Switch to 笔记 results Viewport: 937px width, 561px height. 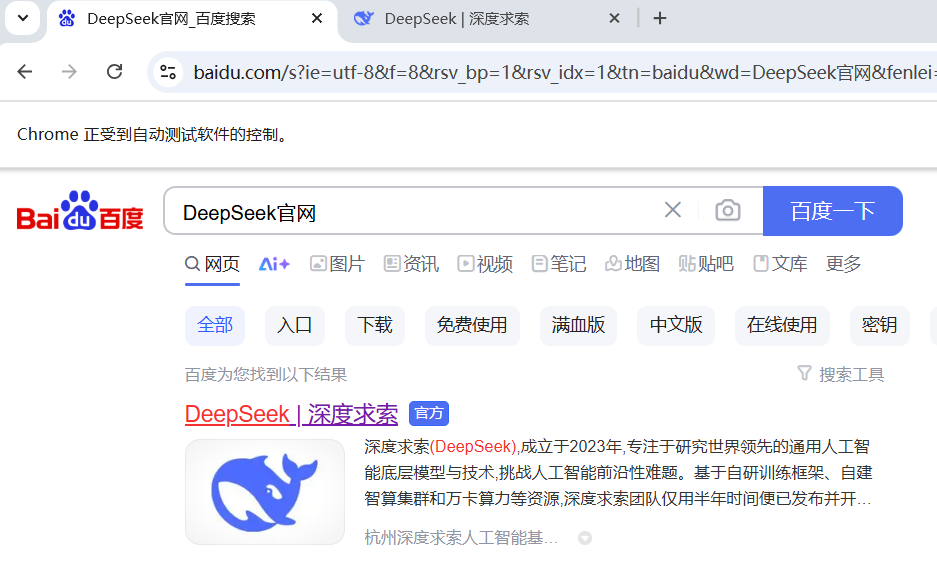559,263
